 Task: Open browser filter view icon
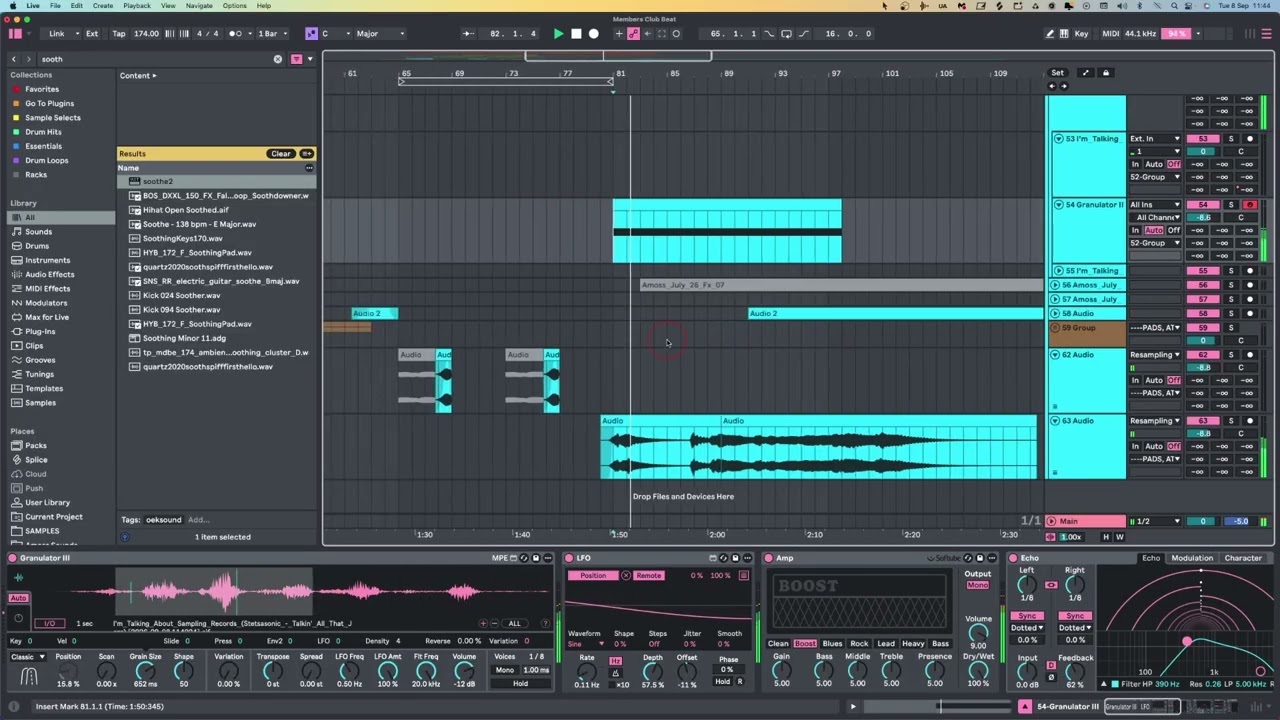296,59
